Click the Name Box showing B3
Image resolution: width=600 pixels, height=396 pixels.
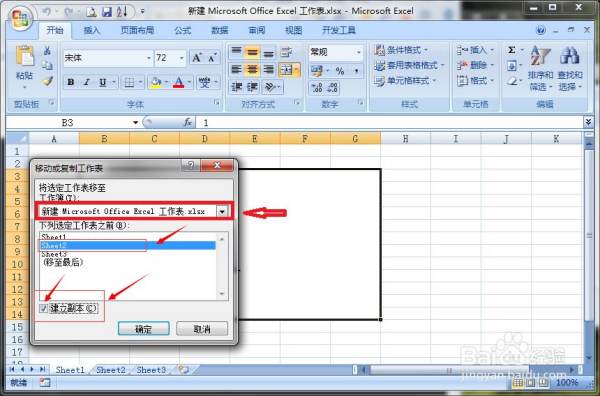click(x=67, y=122)
